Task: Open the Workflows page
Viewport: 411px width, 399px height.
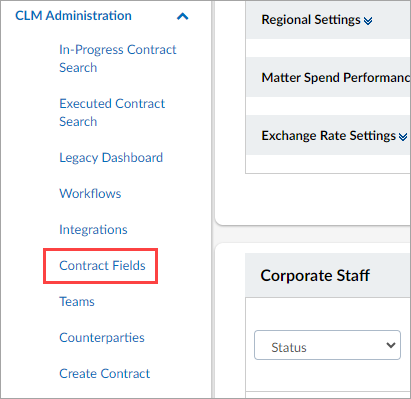Action: tap(90, 193)
